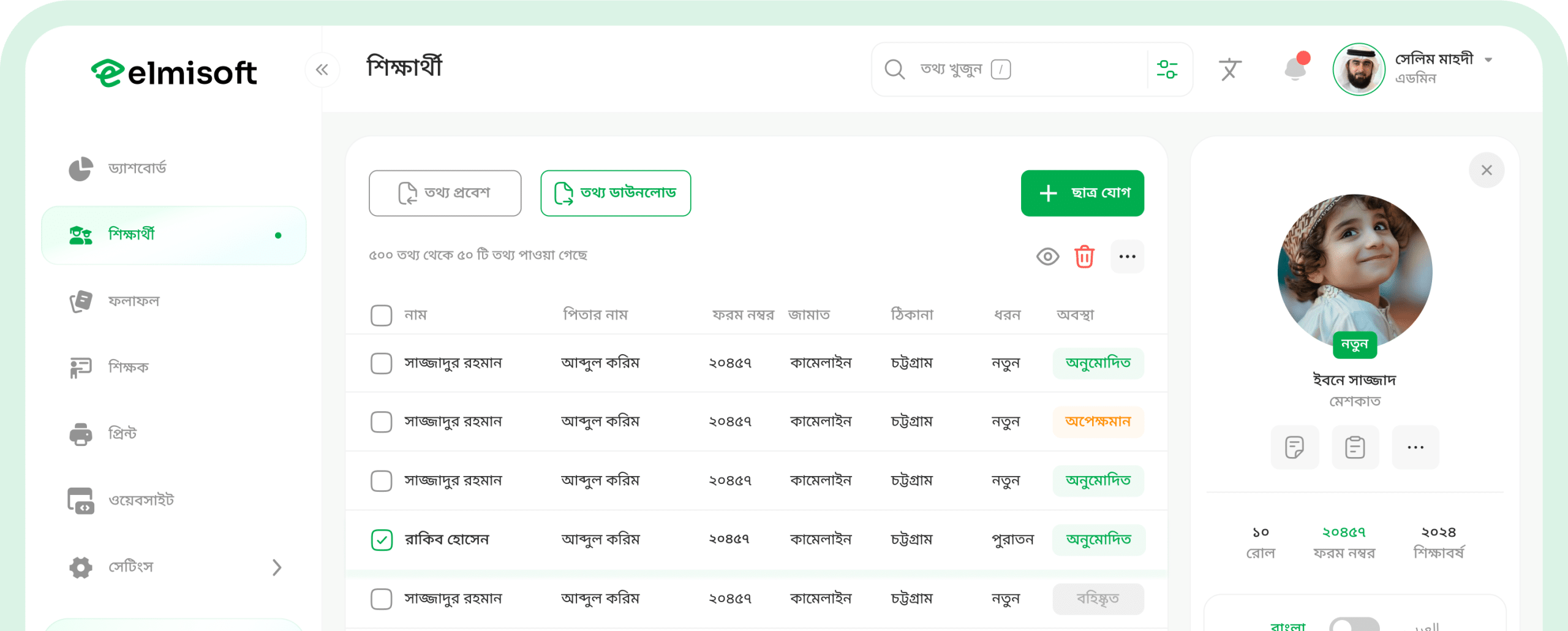Open user menu dropdown arrow near সেলিম মাহদী
Viewport: 1568px width, 631px height.
pyautogui.click(x=1488, y=59)
